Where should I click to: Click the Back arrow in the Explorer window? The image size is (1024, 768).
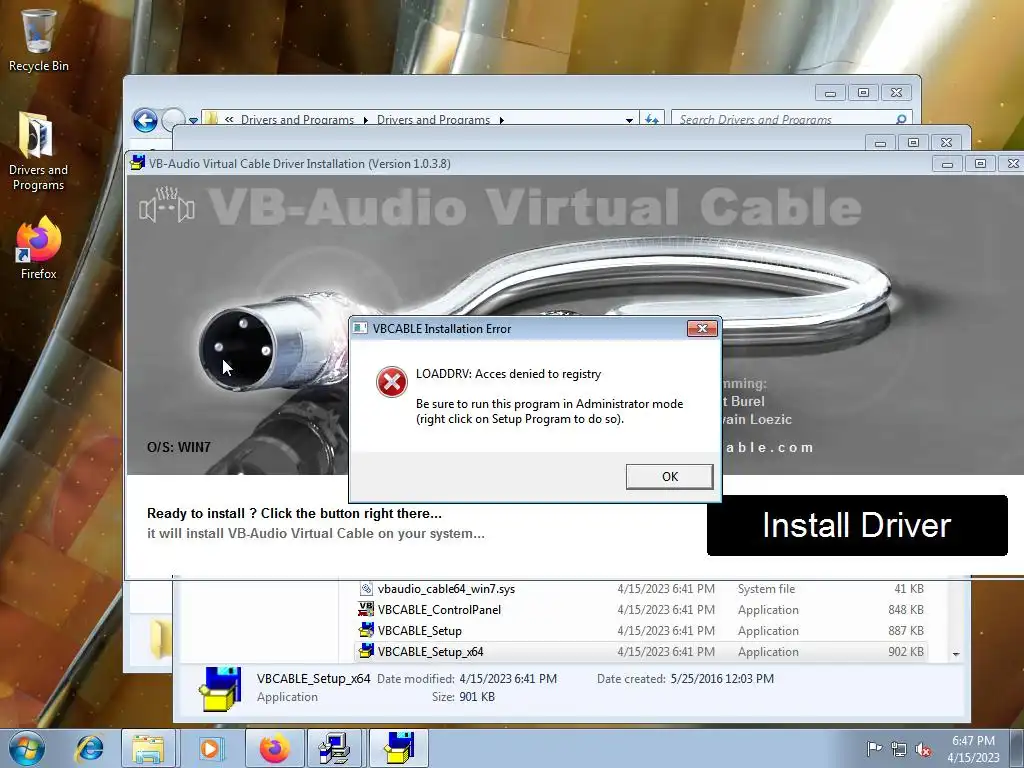[145, 120]
